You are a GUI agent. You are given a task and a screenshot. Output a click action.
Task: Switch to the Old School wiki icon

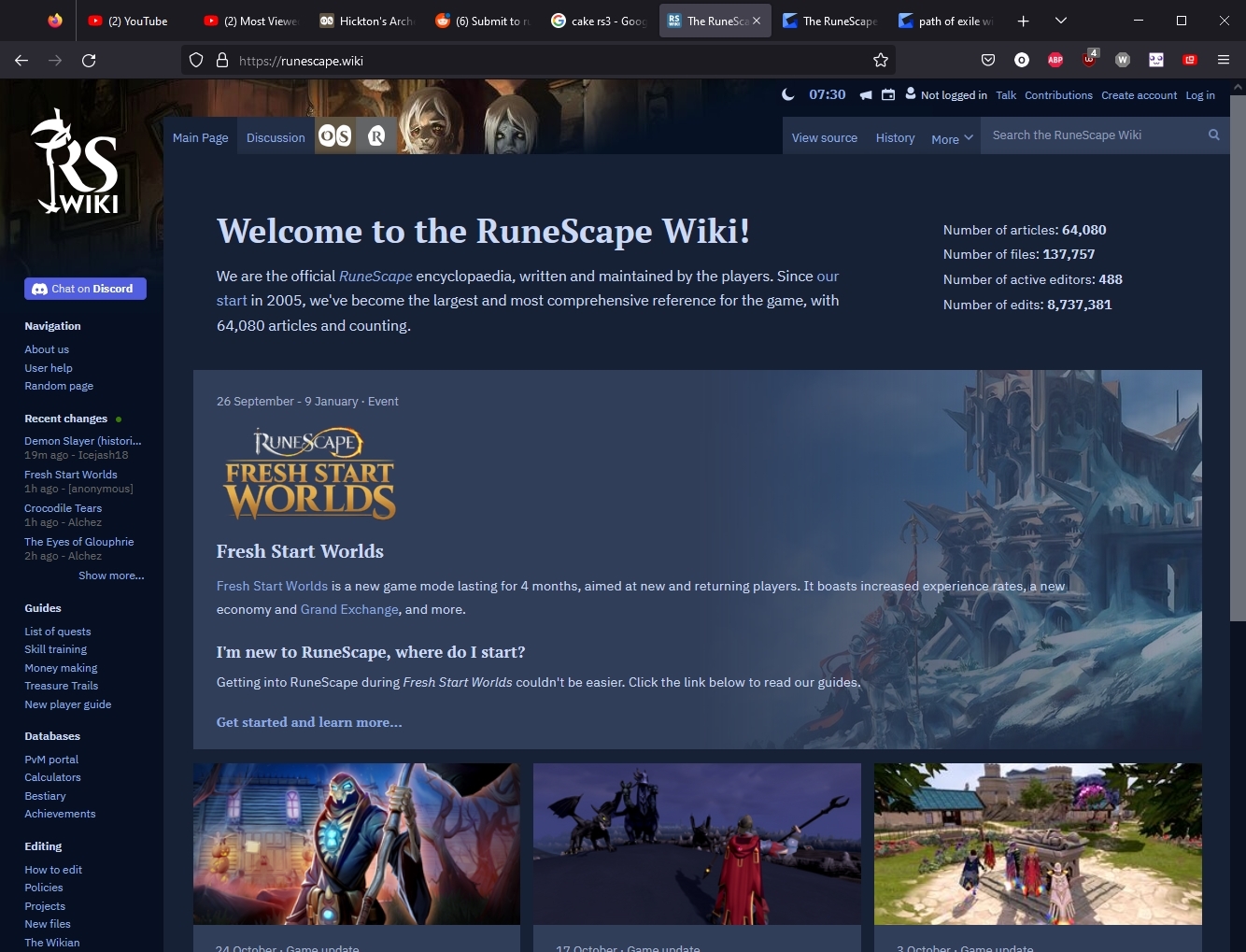click(335, 136)
